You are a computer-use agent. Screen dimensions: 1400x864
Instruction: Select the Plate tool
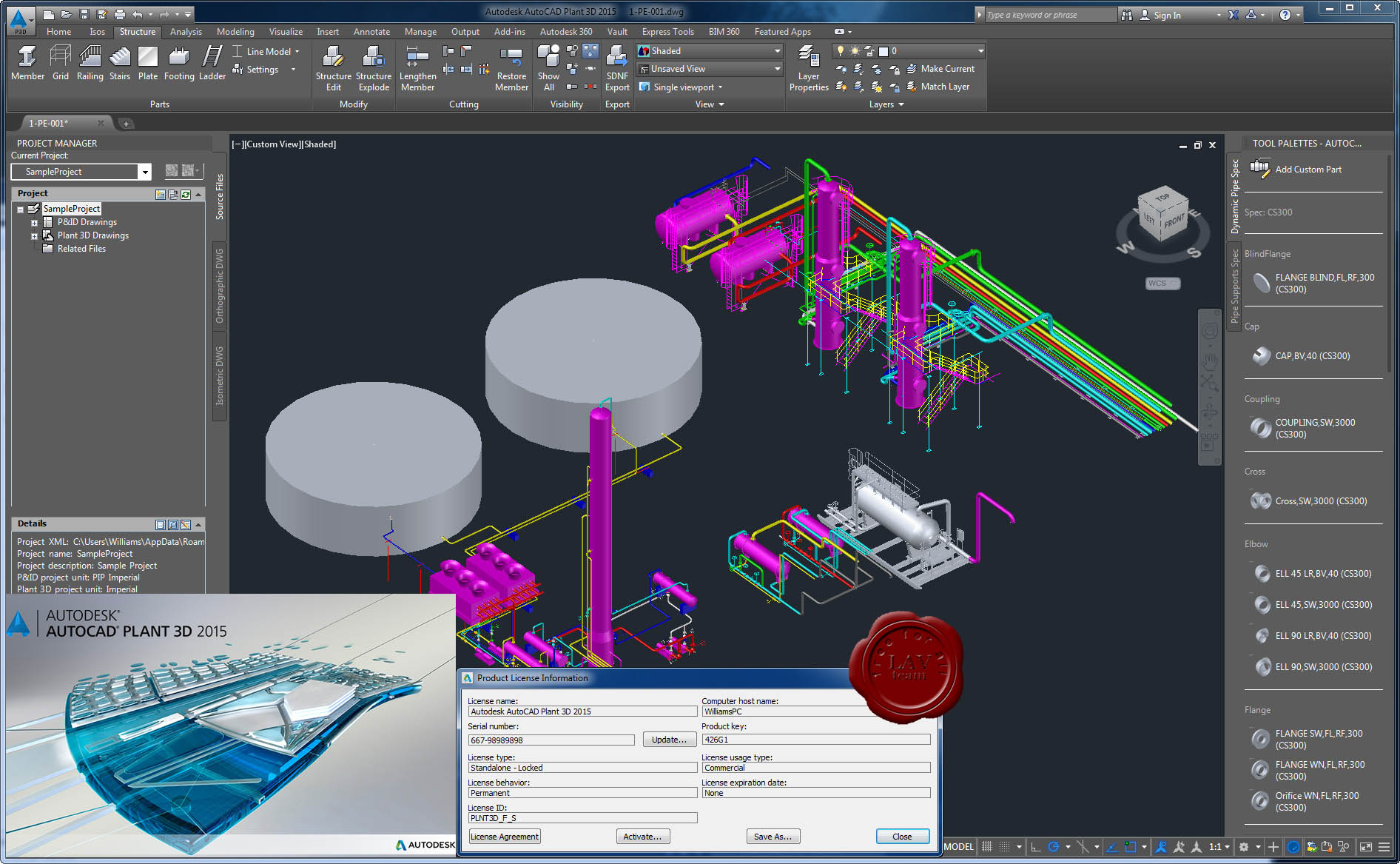tap(148, 63)
